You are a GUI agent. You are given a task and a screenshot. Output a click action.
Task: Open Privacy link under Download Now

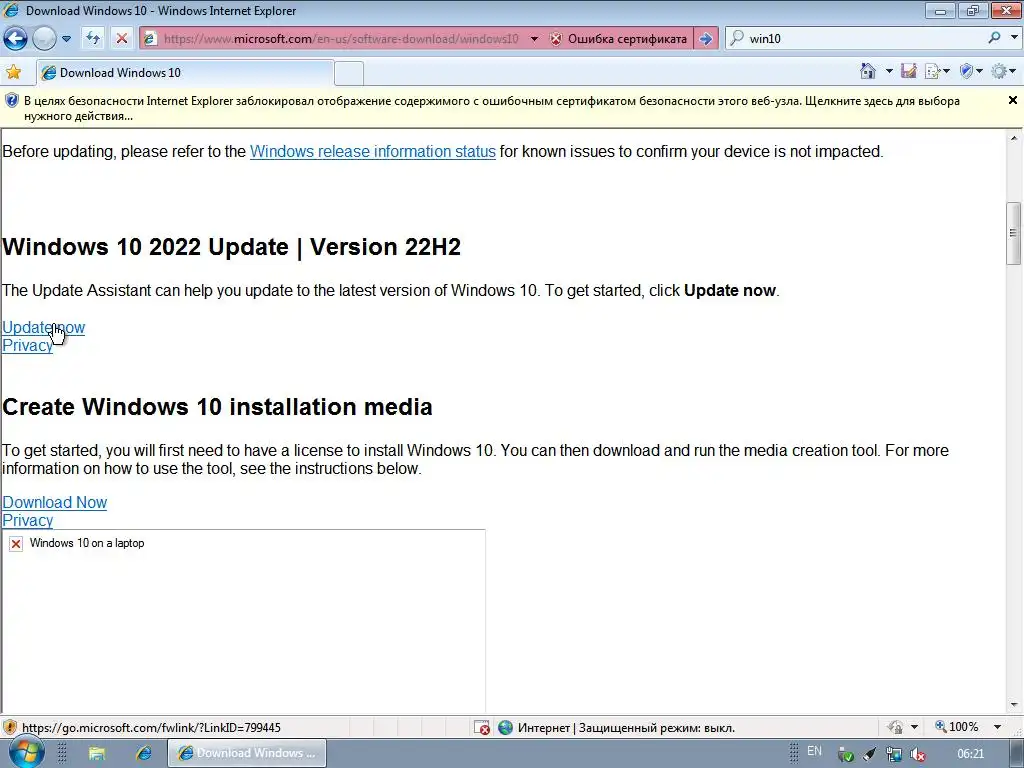point(27,520)
